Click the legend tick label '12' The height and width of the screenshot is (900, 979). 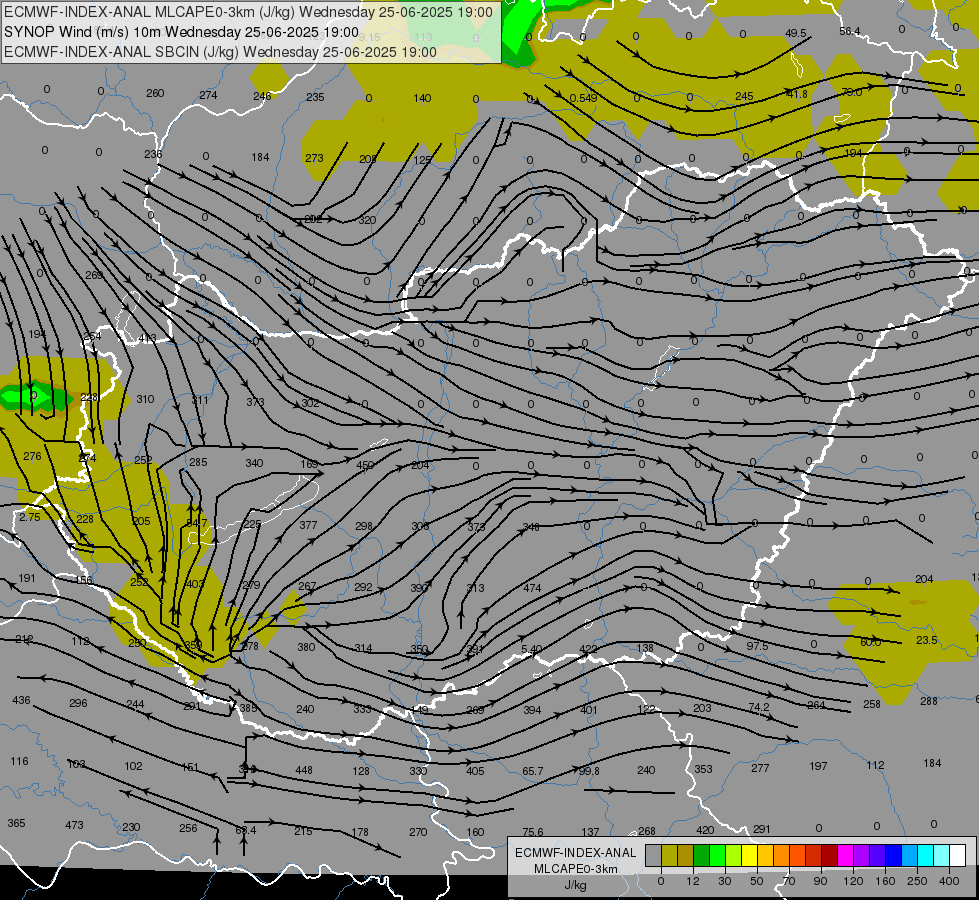pos(693,881)
